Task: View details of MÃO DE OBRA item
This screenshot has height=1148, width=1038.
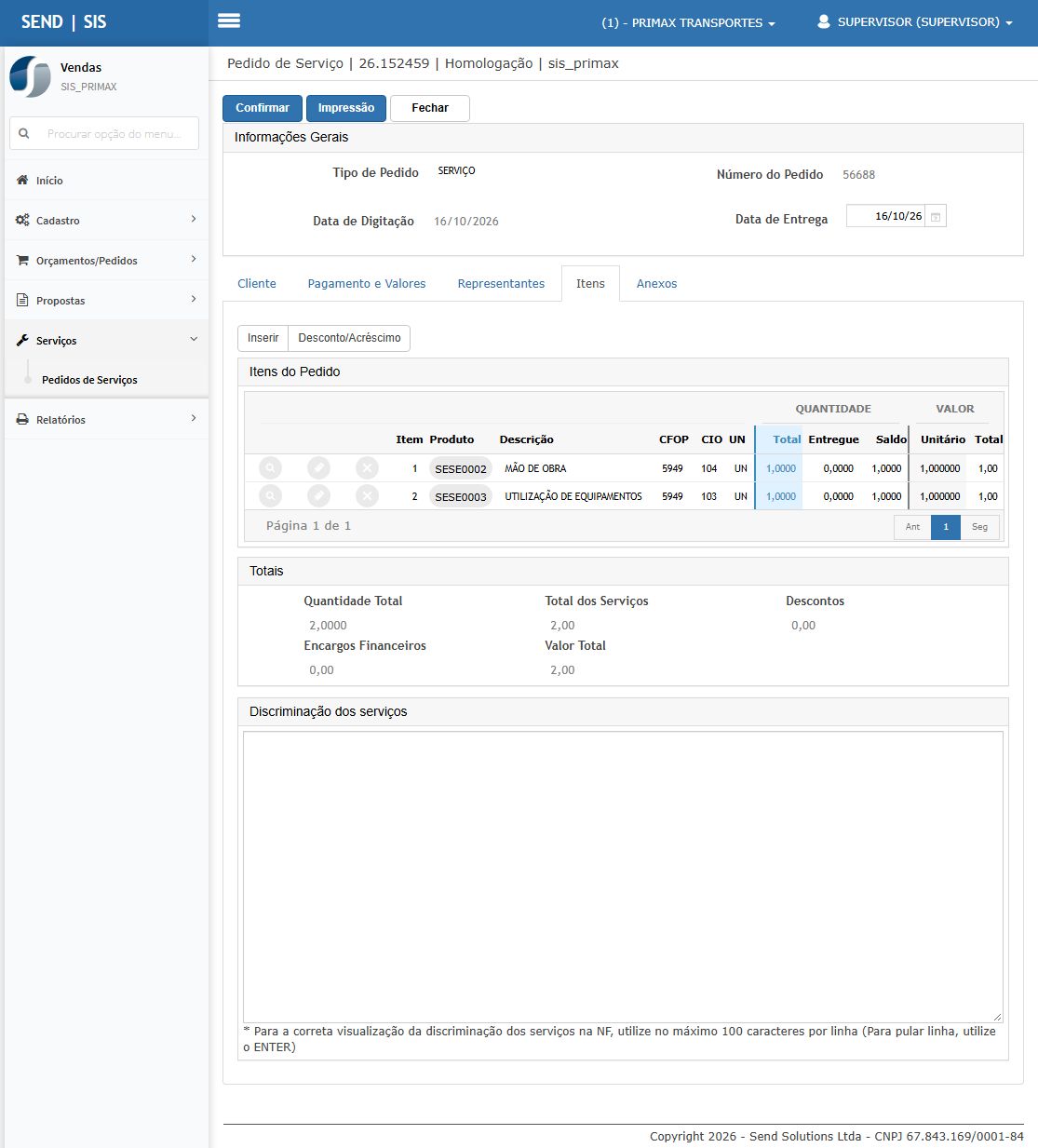Action: point(270,468)
